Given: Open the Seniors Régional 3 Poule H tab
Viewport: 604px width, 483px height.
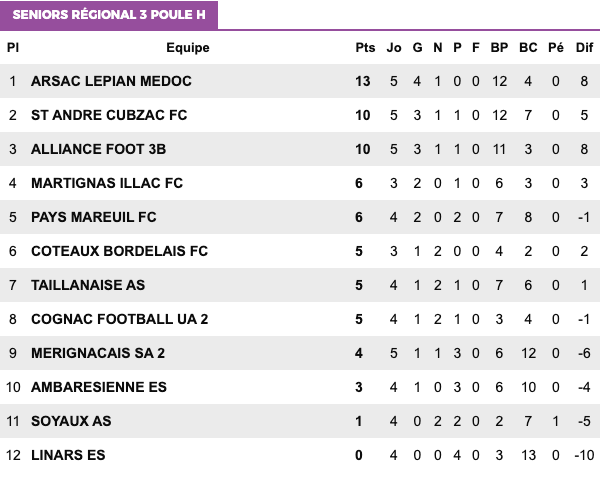Looking at the screenshot, I should pos(108,15).
